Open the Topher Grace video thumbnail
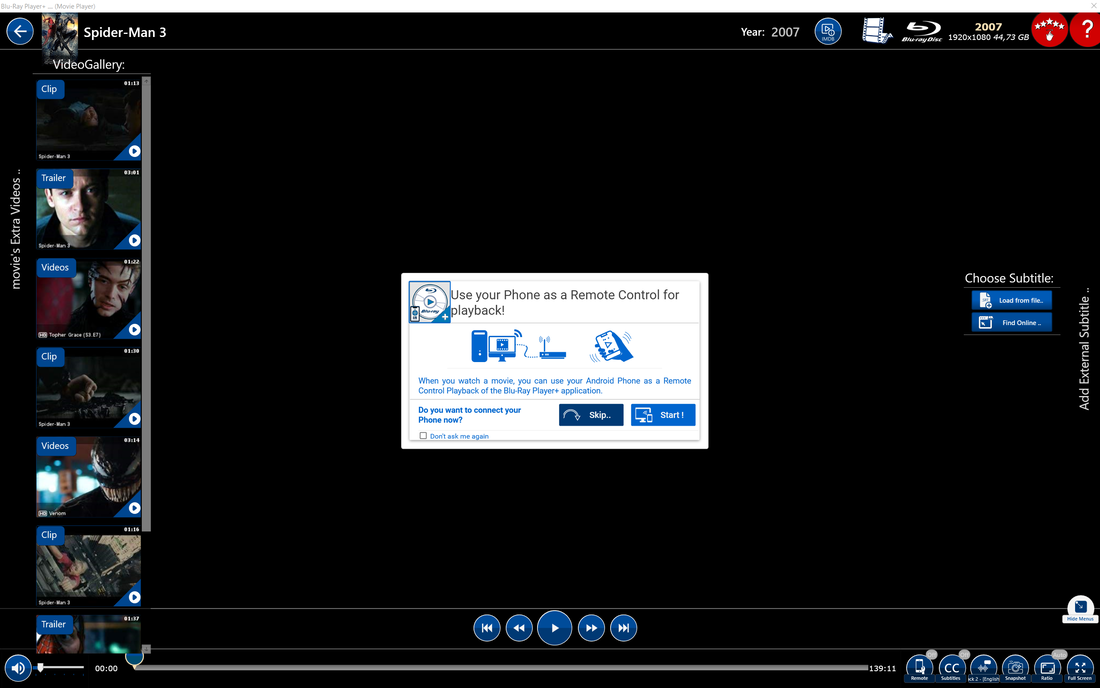This screenshot has width=1100, height=688. click(x=88, y=298)
